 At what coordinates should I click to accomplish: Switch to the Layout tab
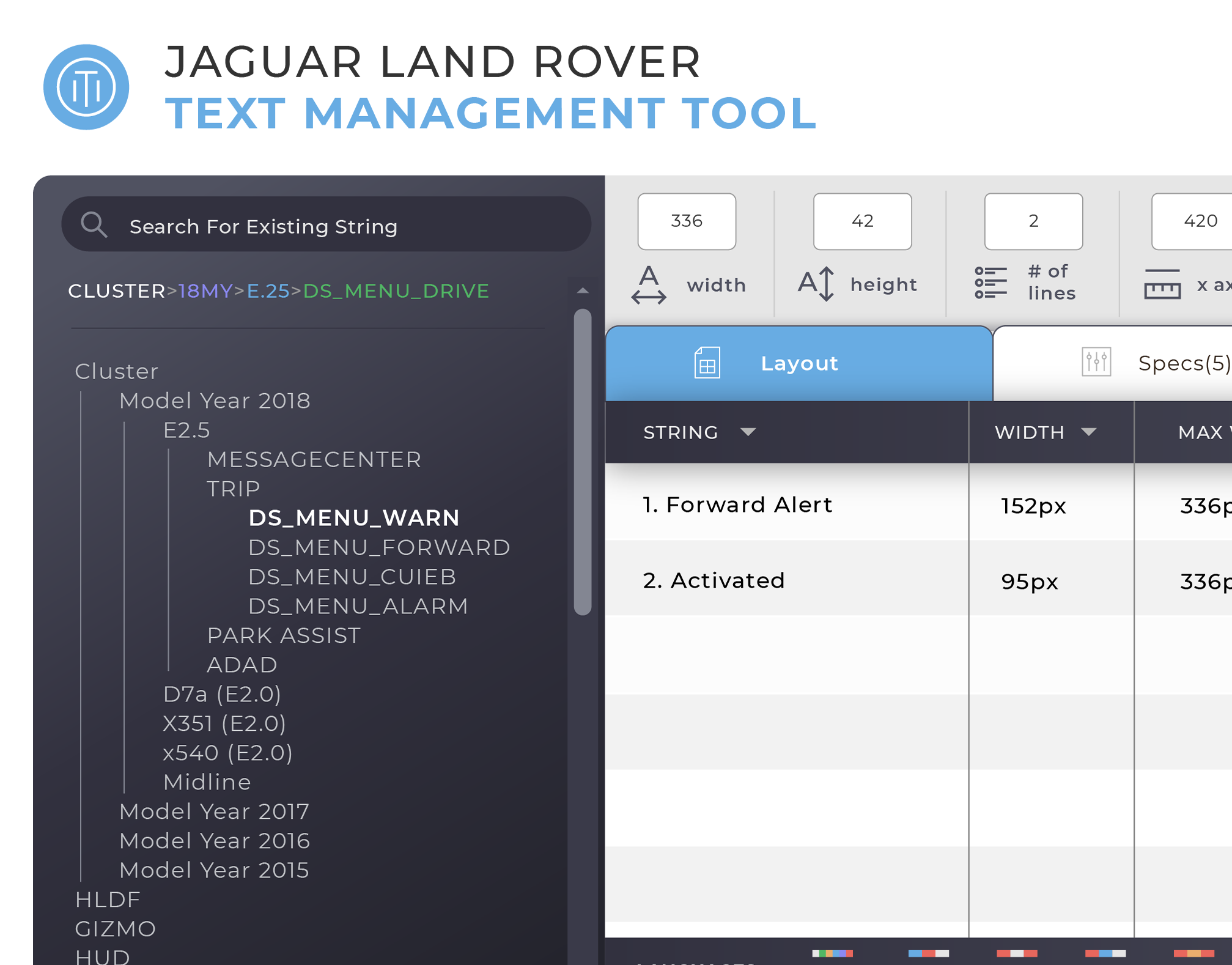pyautogui.click(x=799, y=363)
